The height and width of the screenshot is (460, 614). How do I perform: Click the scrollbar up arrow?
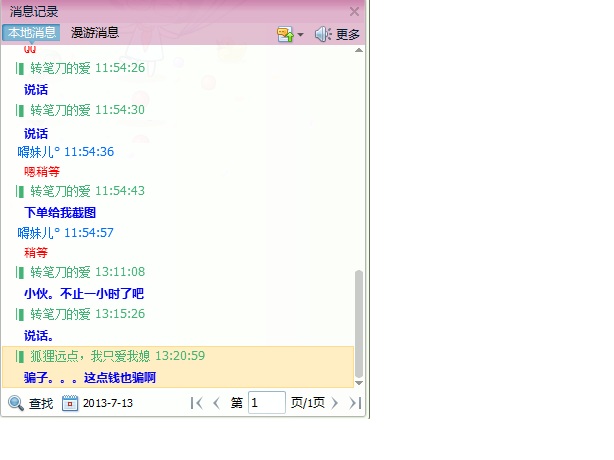[359, 51]
